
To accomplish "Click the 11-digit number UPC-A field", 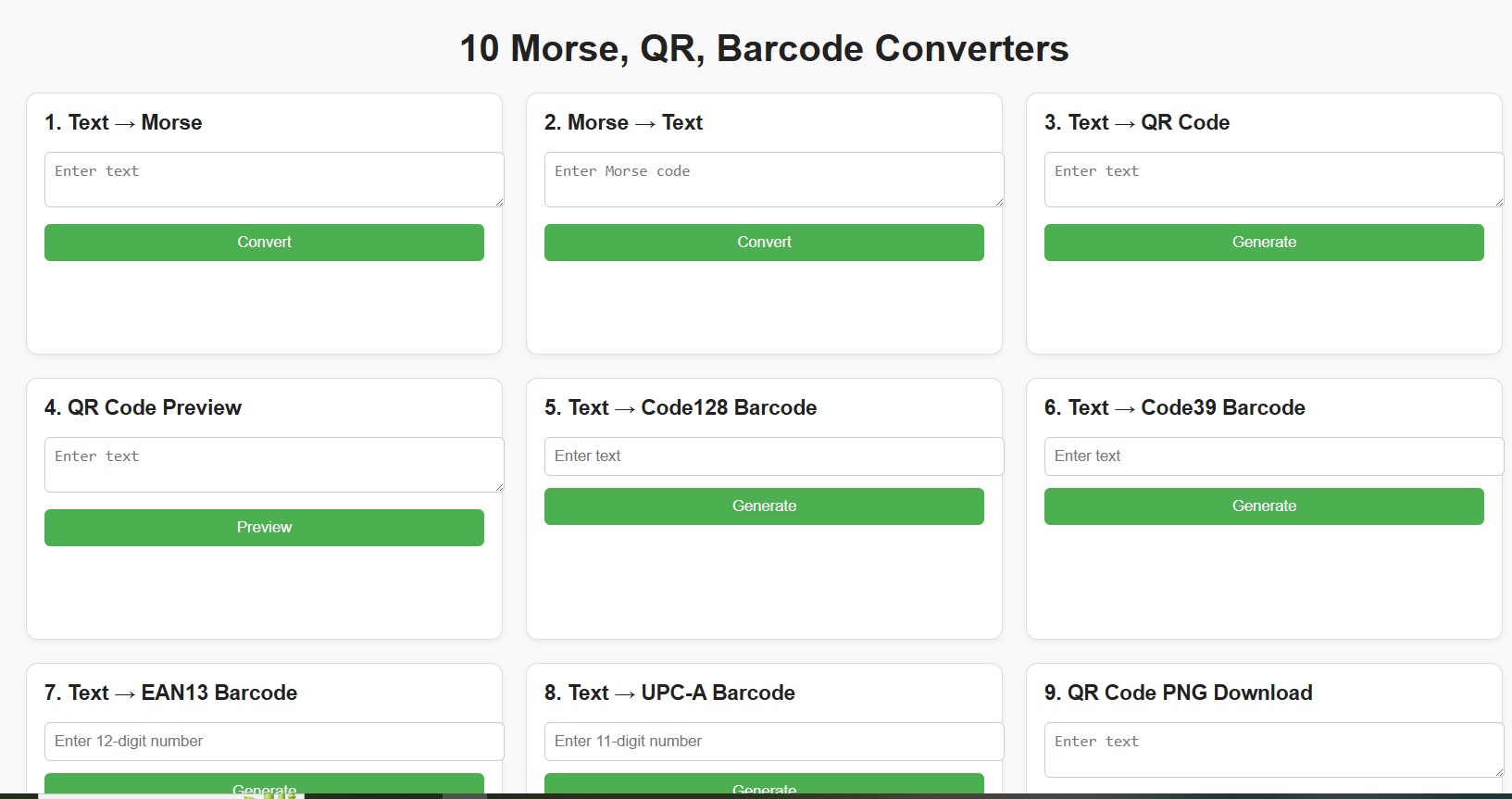I will (773, 742).
